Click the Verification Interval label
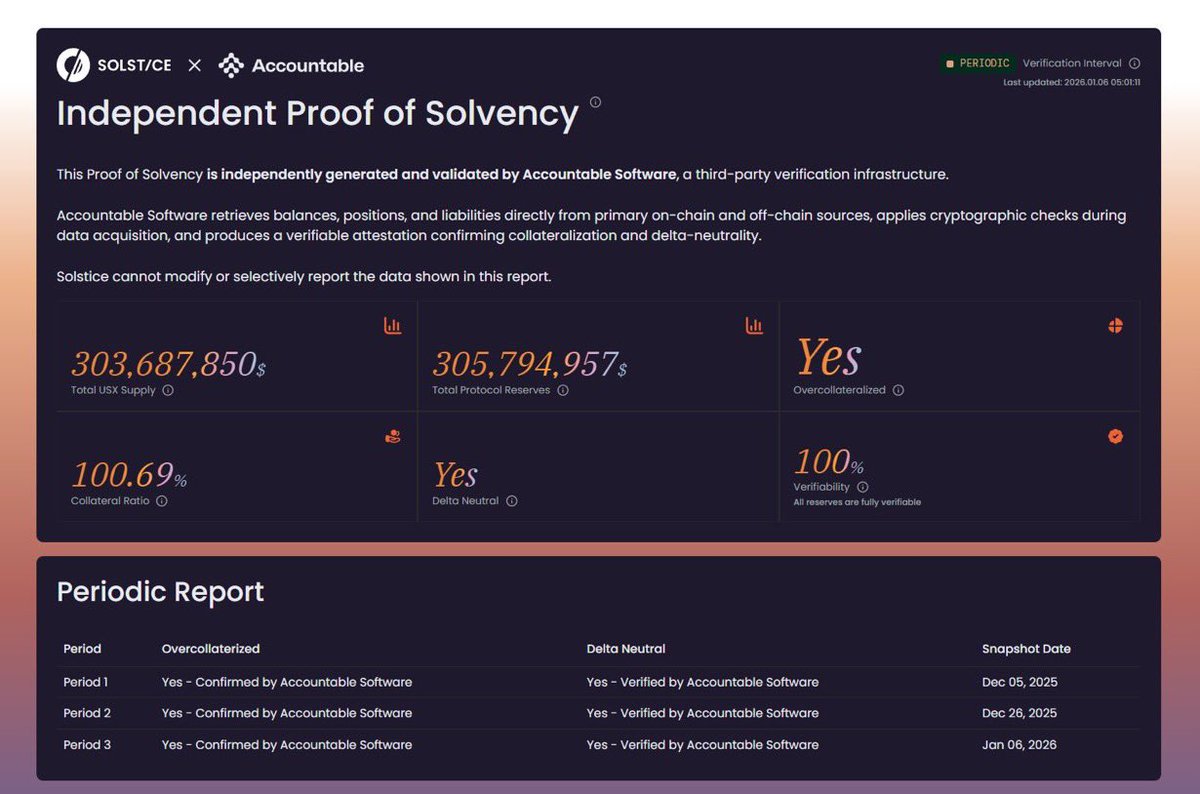This screenshot has height=794, width=1200. pyautogui.click(x=1072, y=63)
